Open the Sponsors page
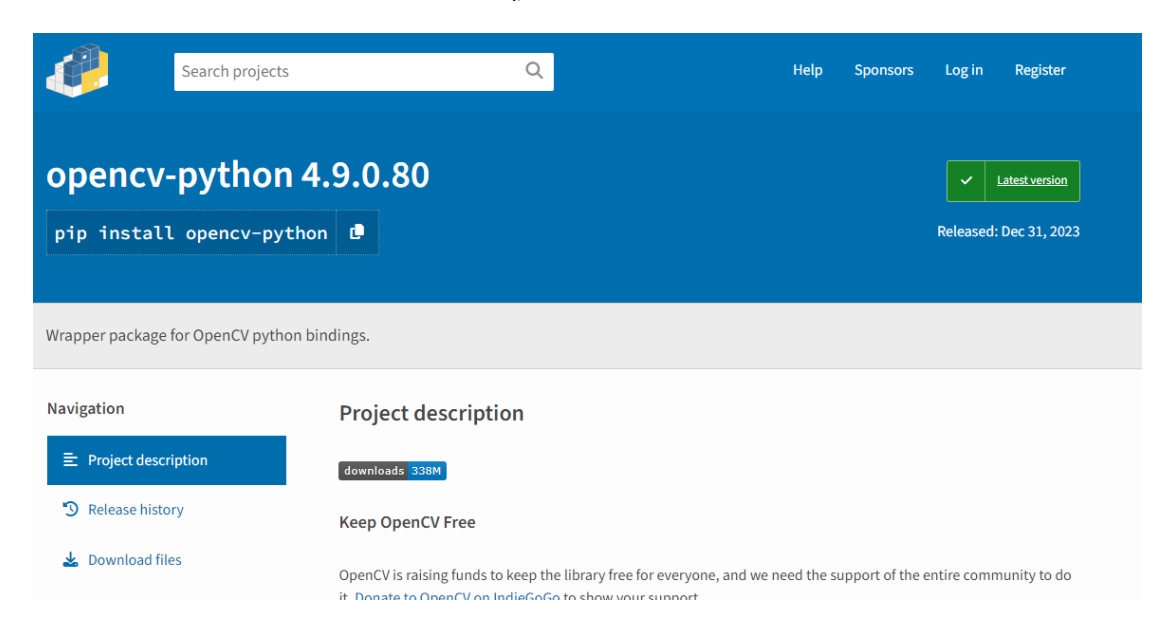 click(883, 70)
